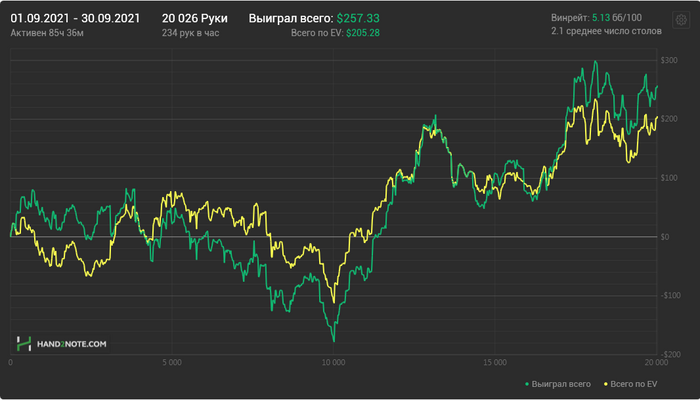Click the '20 026 Руки' hands count

click(x=195, y=18)
